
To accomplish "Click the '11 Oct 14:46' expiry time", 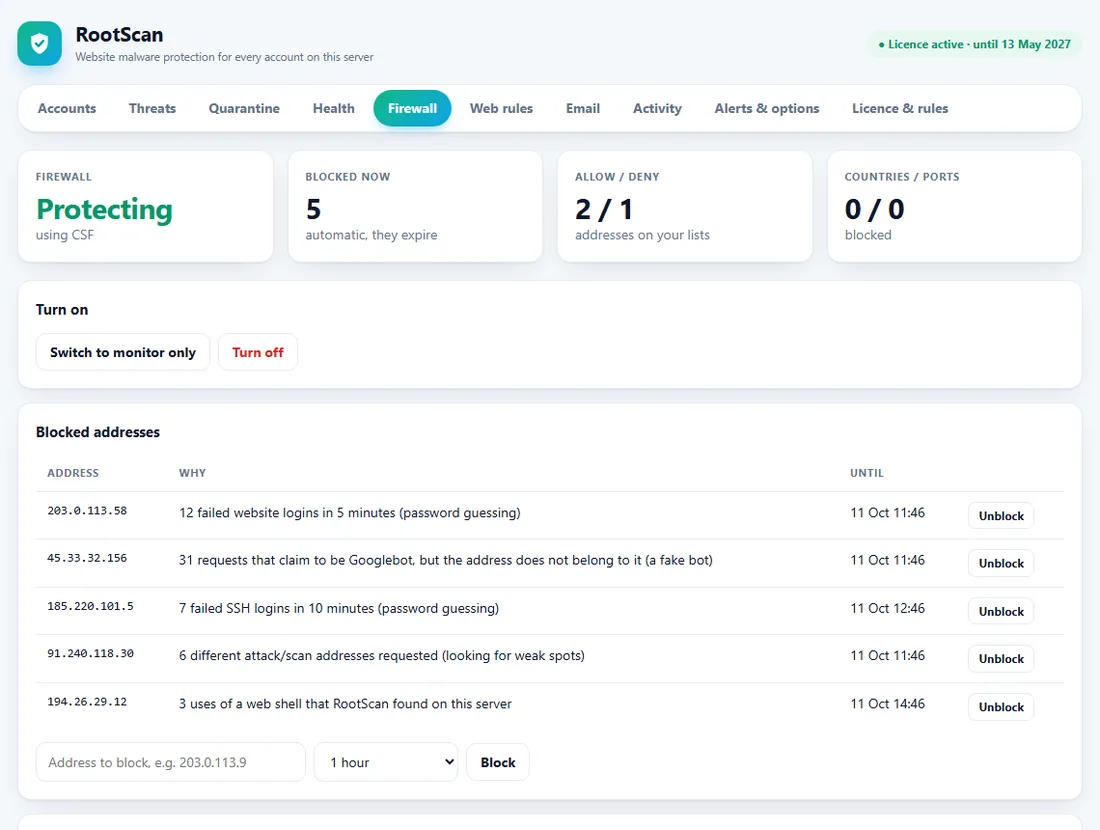I will point(887,704).
